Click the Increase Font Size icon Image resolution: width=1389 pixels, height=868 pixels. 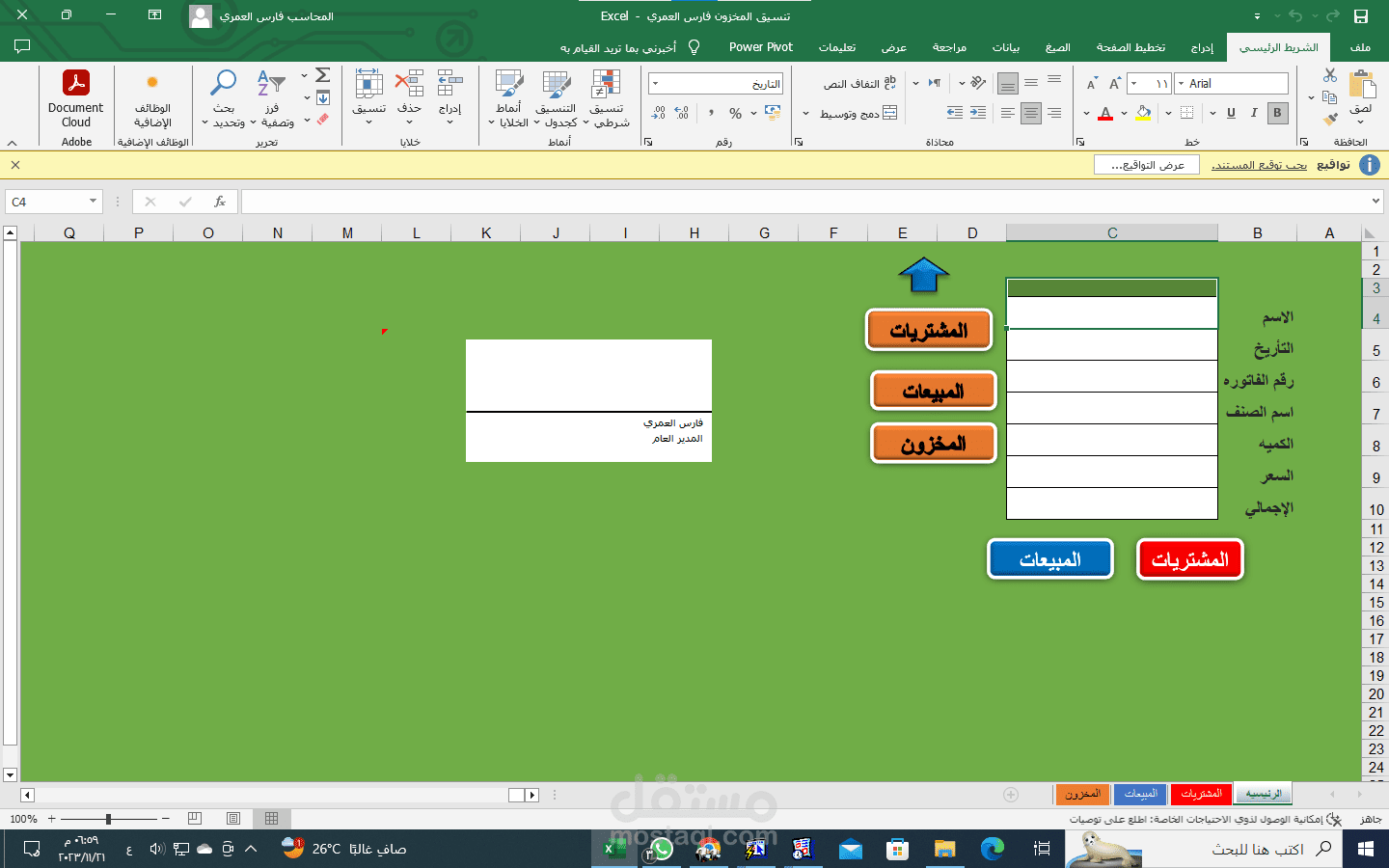tap(1114, 84)
